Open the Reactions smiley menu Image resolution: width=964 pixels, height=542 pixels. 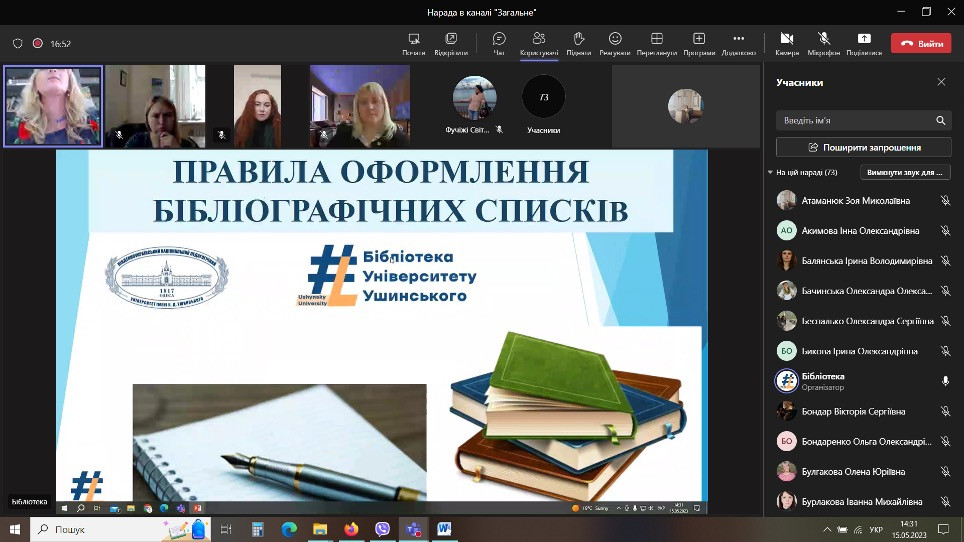tap(615, 39)
